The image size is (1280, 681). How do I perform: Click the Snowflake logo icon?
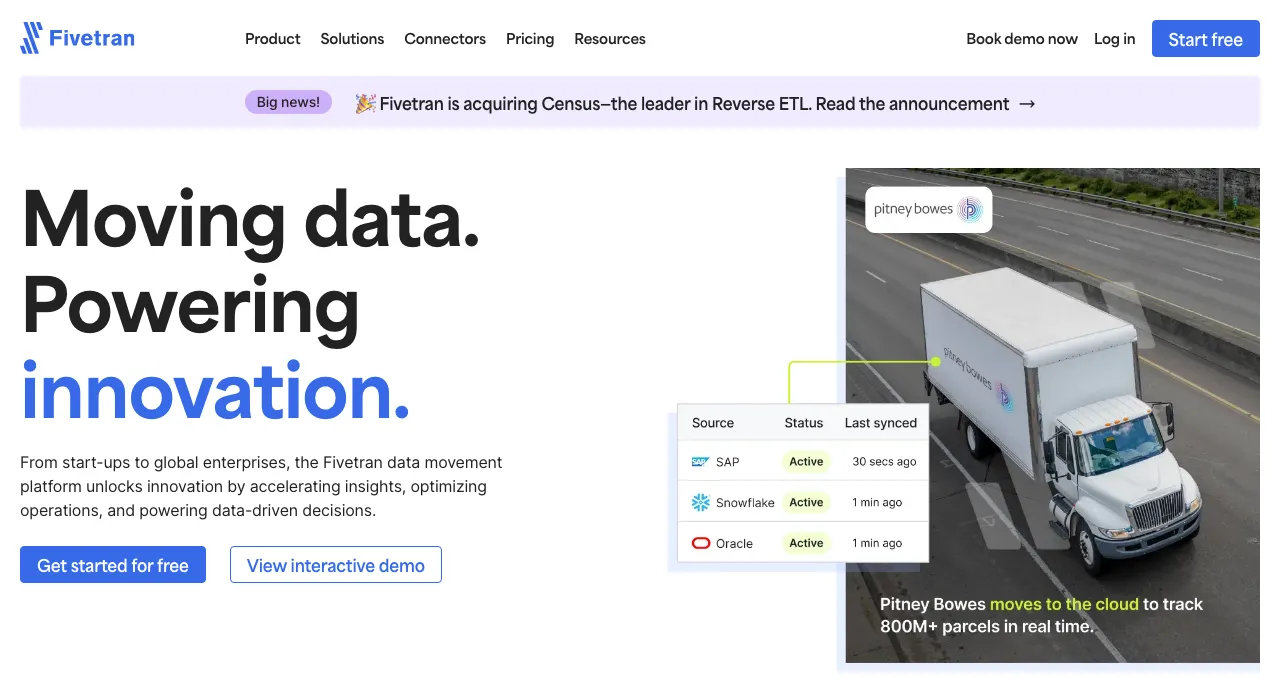coord(700,503)
